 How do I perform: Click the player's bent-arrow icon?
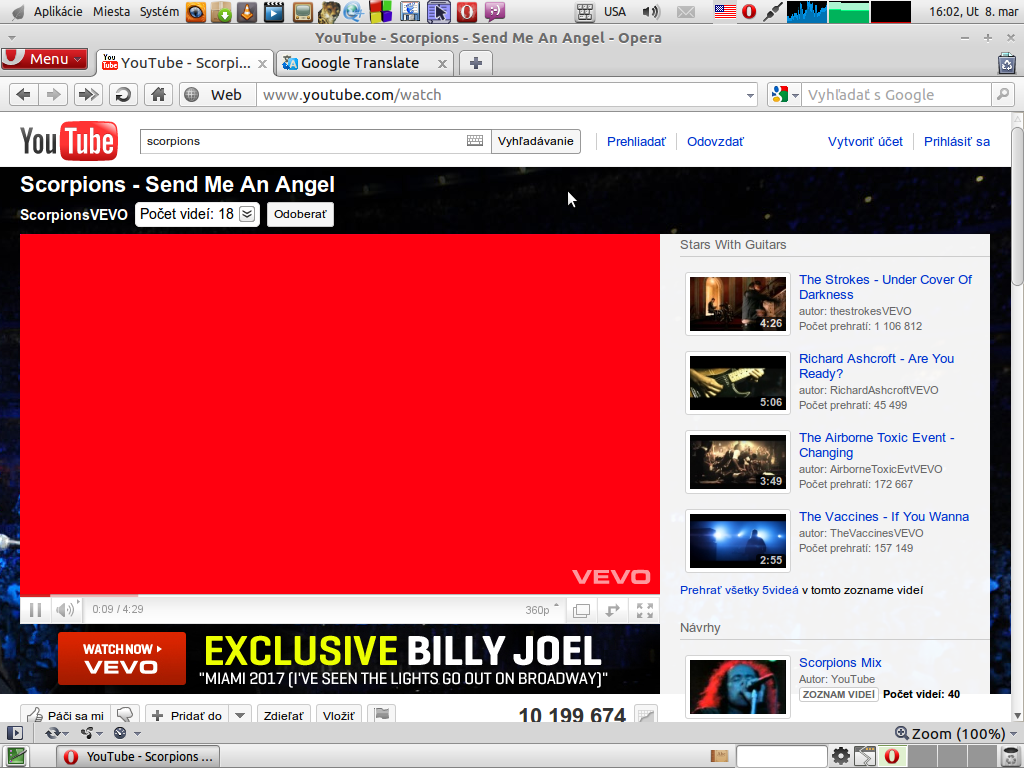tap(613, 610)
